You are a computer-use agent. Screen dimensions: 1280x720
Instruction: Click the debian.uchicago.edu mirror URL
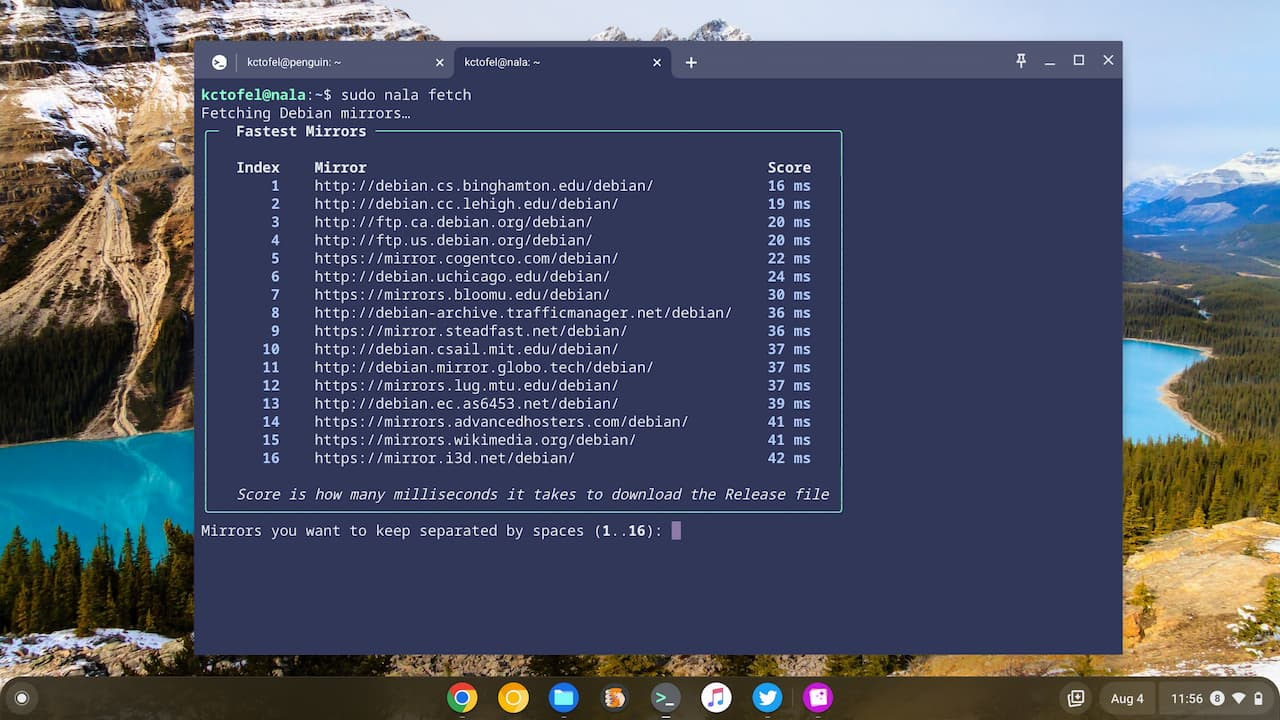coord(462,276)
